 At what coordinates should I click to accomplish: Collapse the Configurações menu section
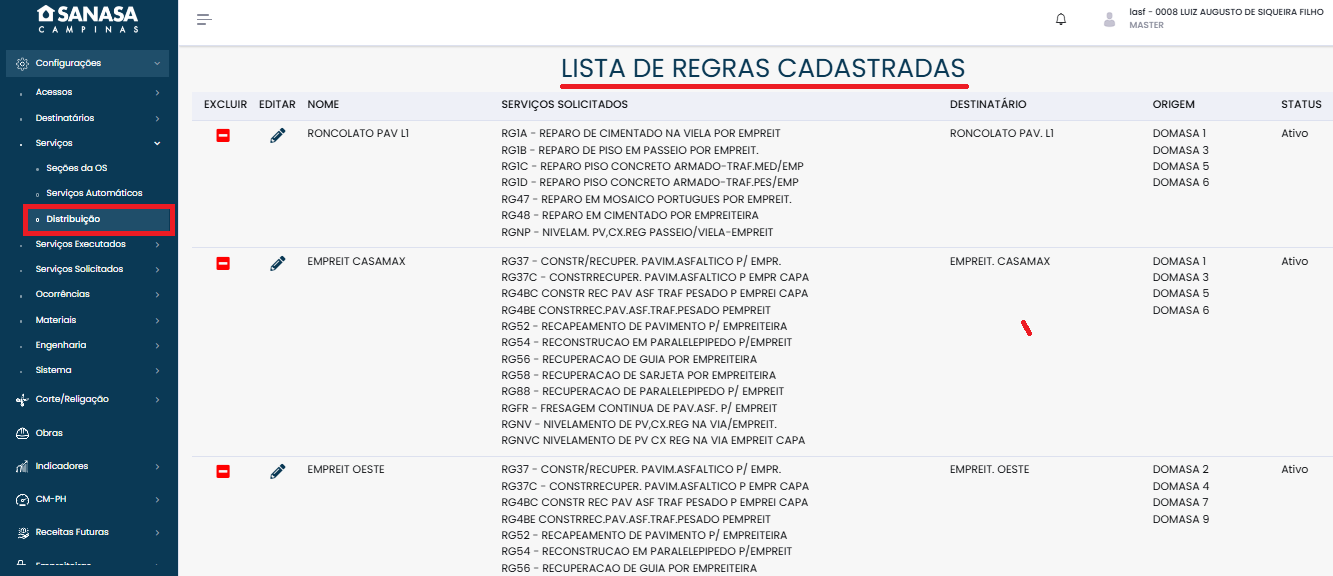[88, 63]
